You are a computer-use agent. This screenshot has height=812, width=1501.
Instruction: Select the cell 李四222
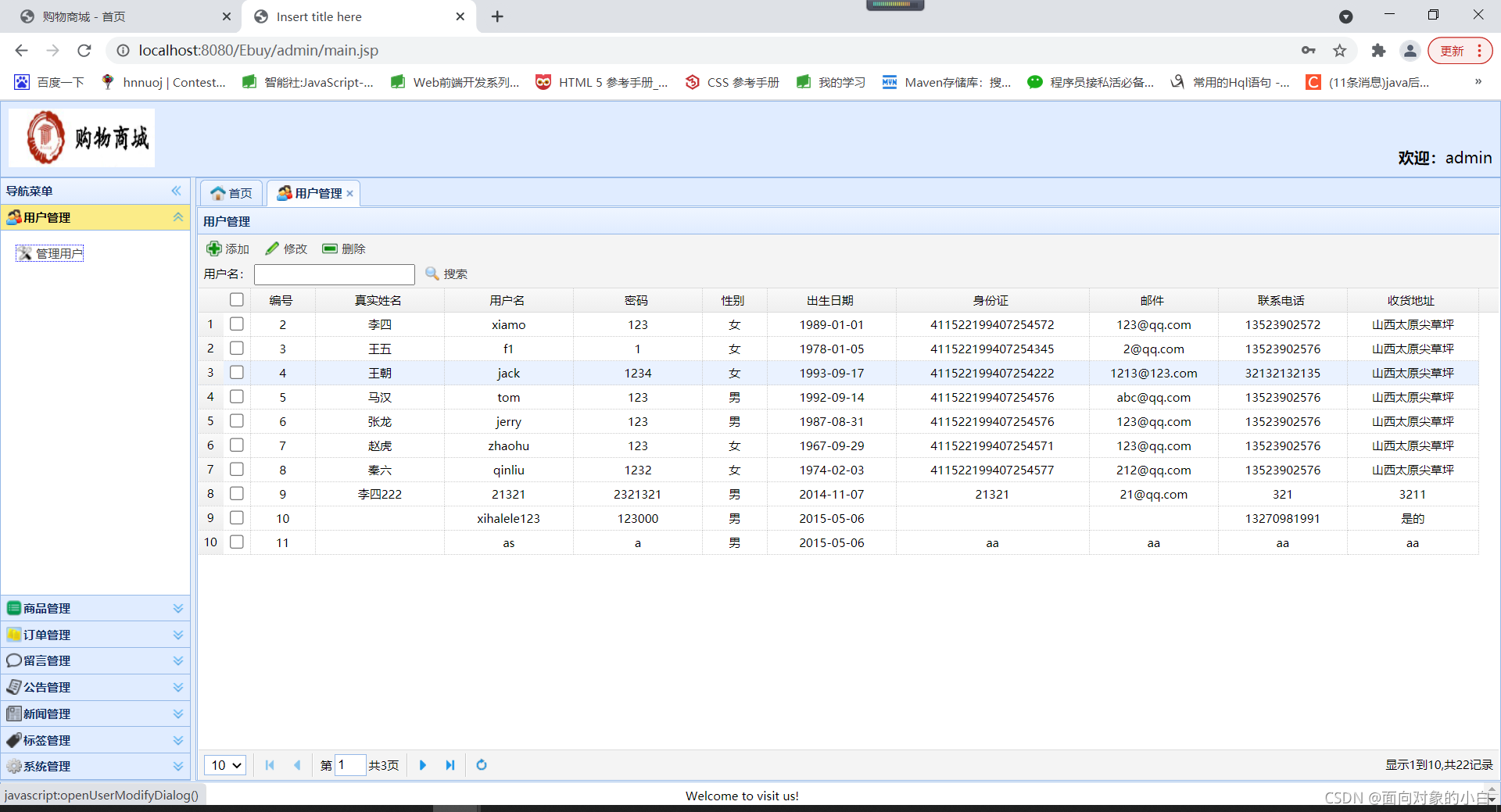tap(379, 494)
